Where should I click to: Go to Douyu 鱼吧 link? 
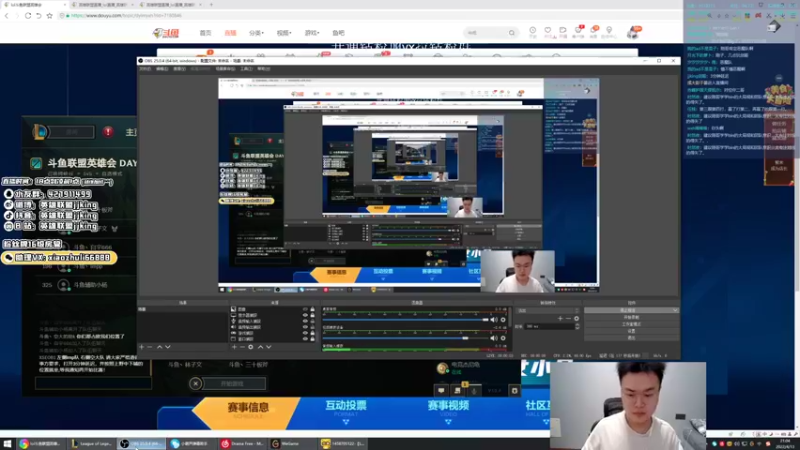tap(338, 33)
